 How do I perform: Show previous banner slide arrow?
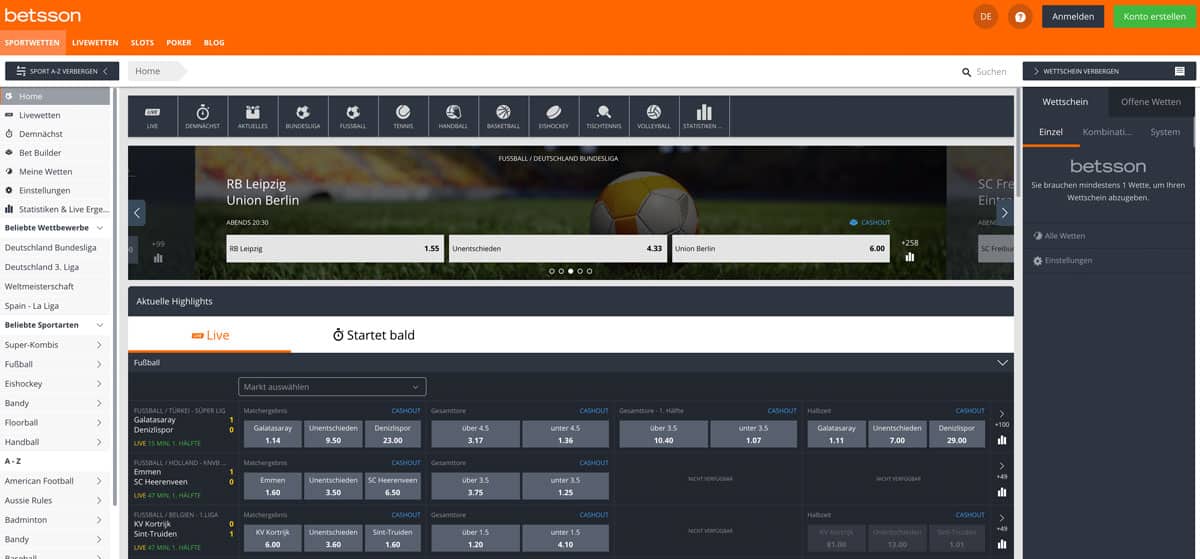click(138, 212)
